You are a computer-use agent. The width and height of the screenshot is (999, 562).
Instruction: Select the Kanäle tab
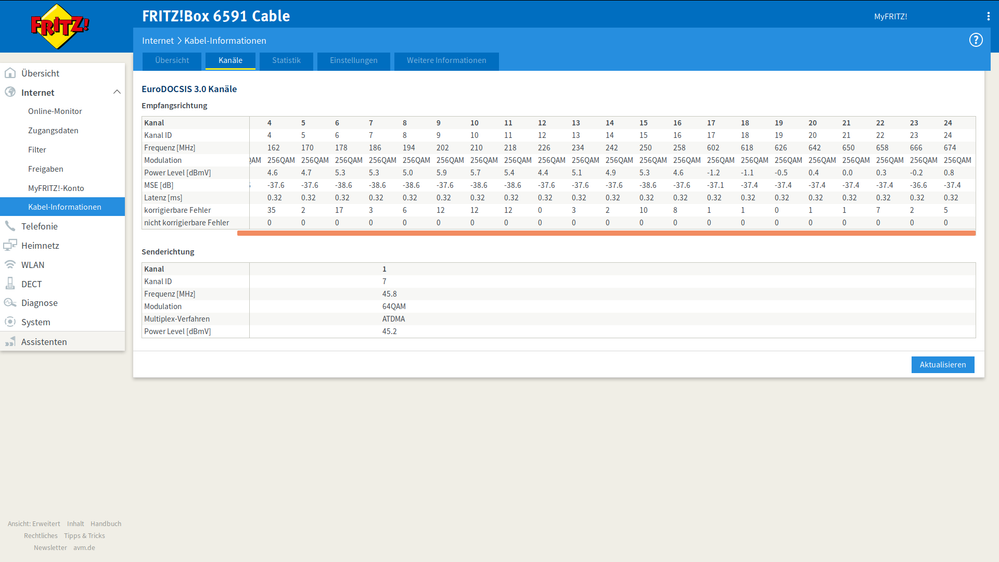230,61
